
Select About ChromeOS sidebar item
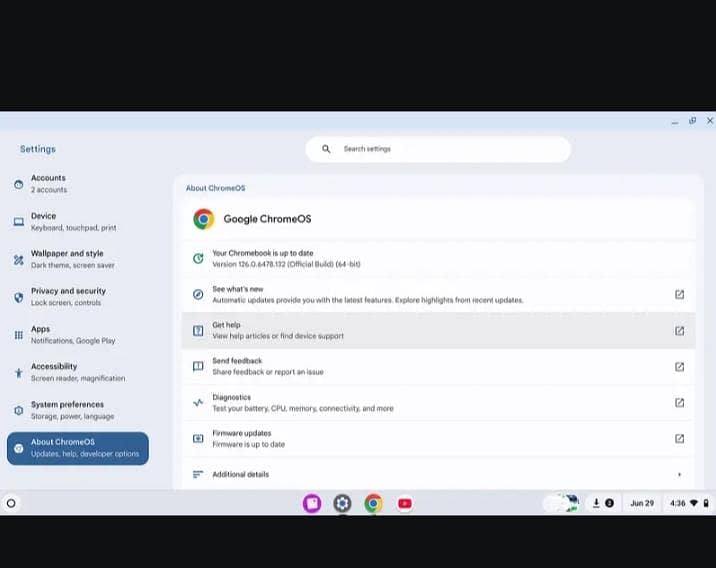point(78,448)
